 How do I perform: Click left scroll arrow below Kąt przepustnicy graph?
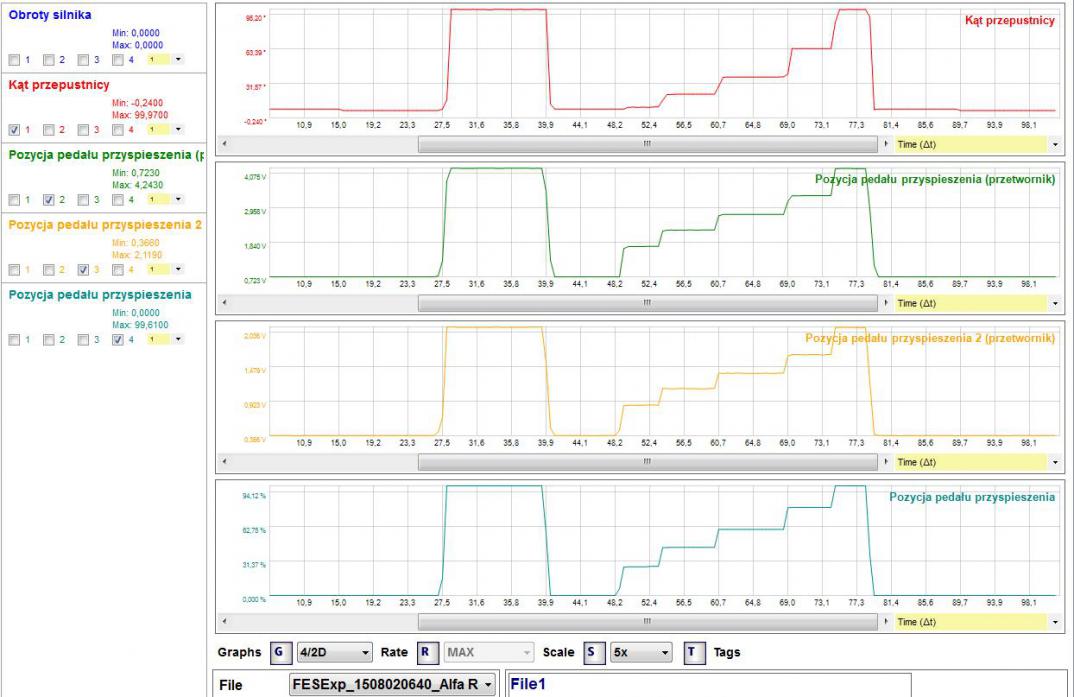coord(225,144)
